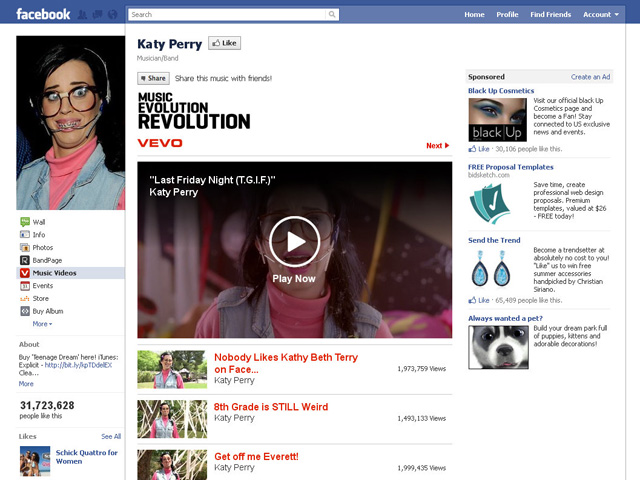The height and width of the screenshot is (480, 640).
Task: Open messages icon in top bar
Action: click(98, 15)
